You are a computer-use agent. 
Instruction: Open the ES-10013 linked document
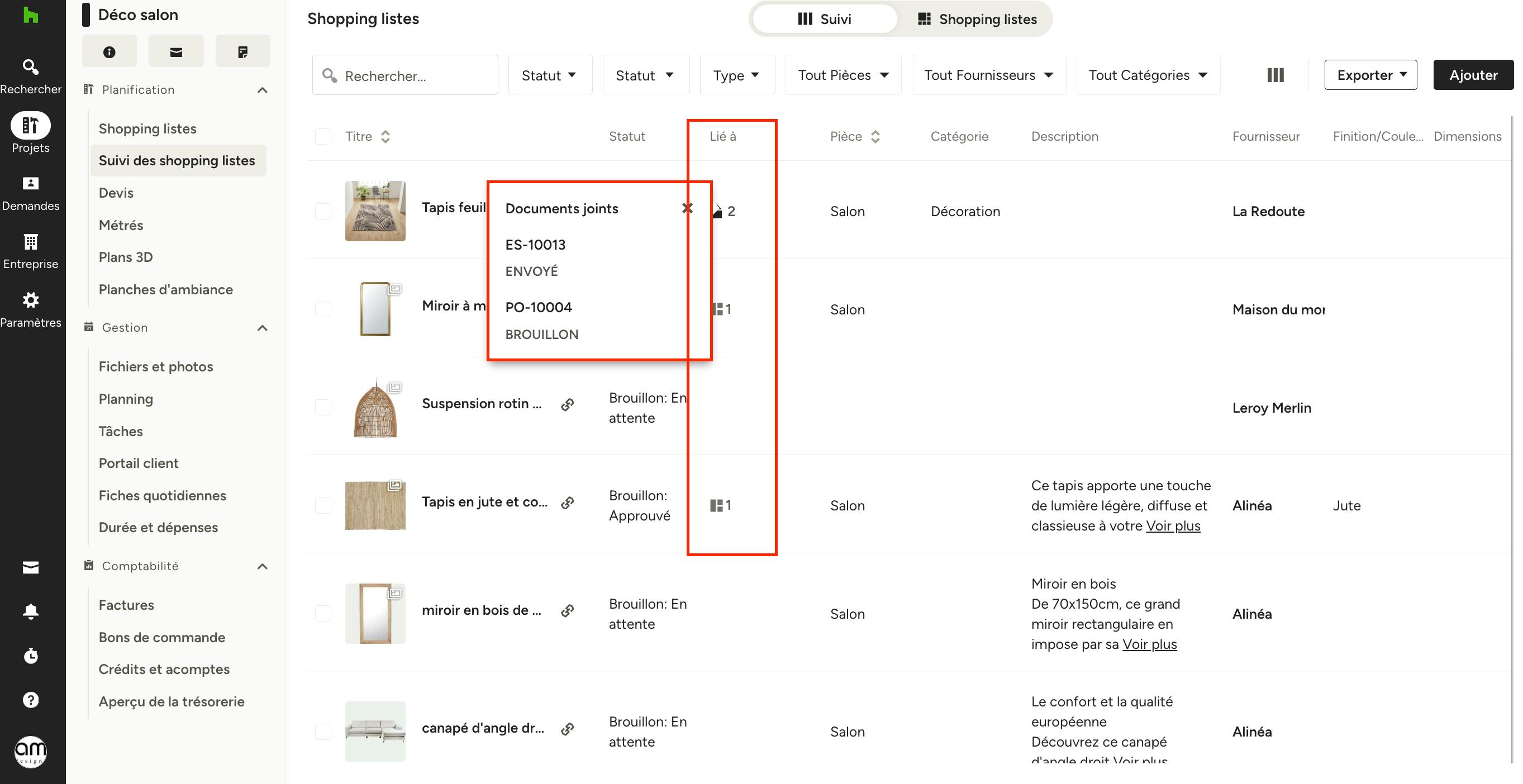coord(535,245)
